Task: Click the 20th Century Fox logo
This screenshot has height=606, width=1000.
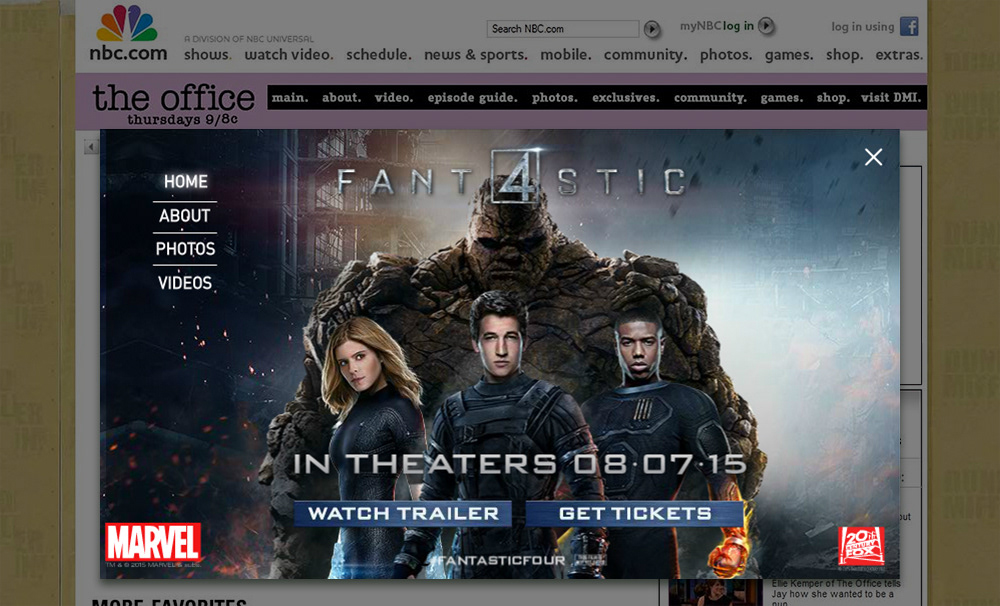Action: point(861,545)
